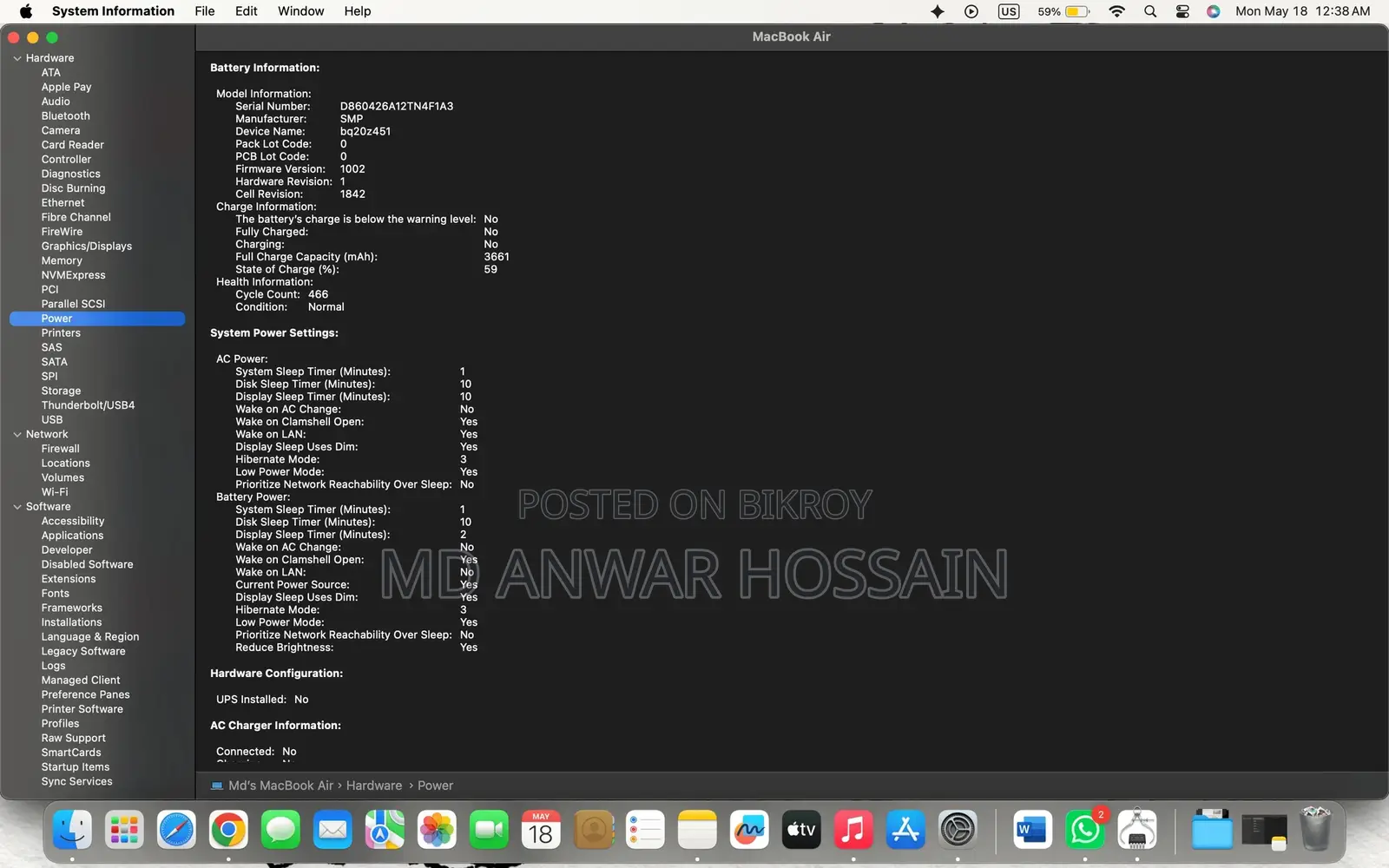This screenshot has height=868, width=1389.
Task: Click System Information icon in dock
Action: point(1136,831)
